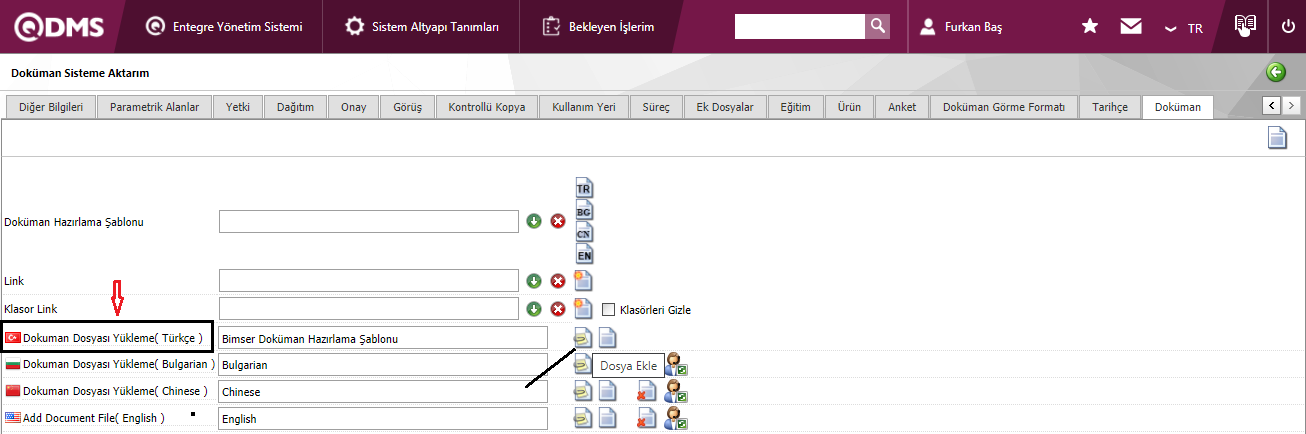The height and width of the screenshot is (434, 1306).
Task: Click Bimser Doküman Hazırlama Şablonu field
Action: coord(383,338)
